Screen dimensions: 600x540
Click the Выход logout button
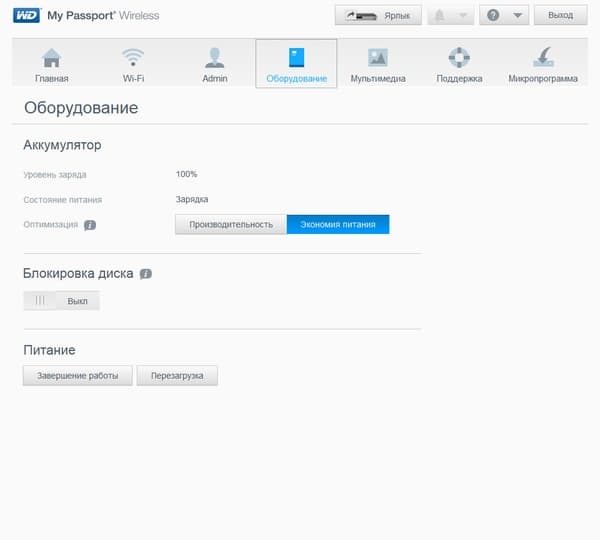point(561,15)
